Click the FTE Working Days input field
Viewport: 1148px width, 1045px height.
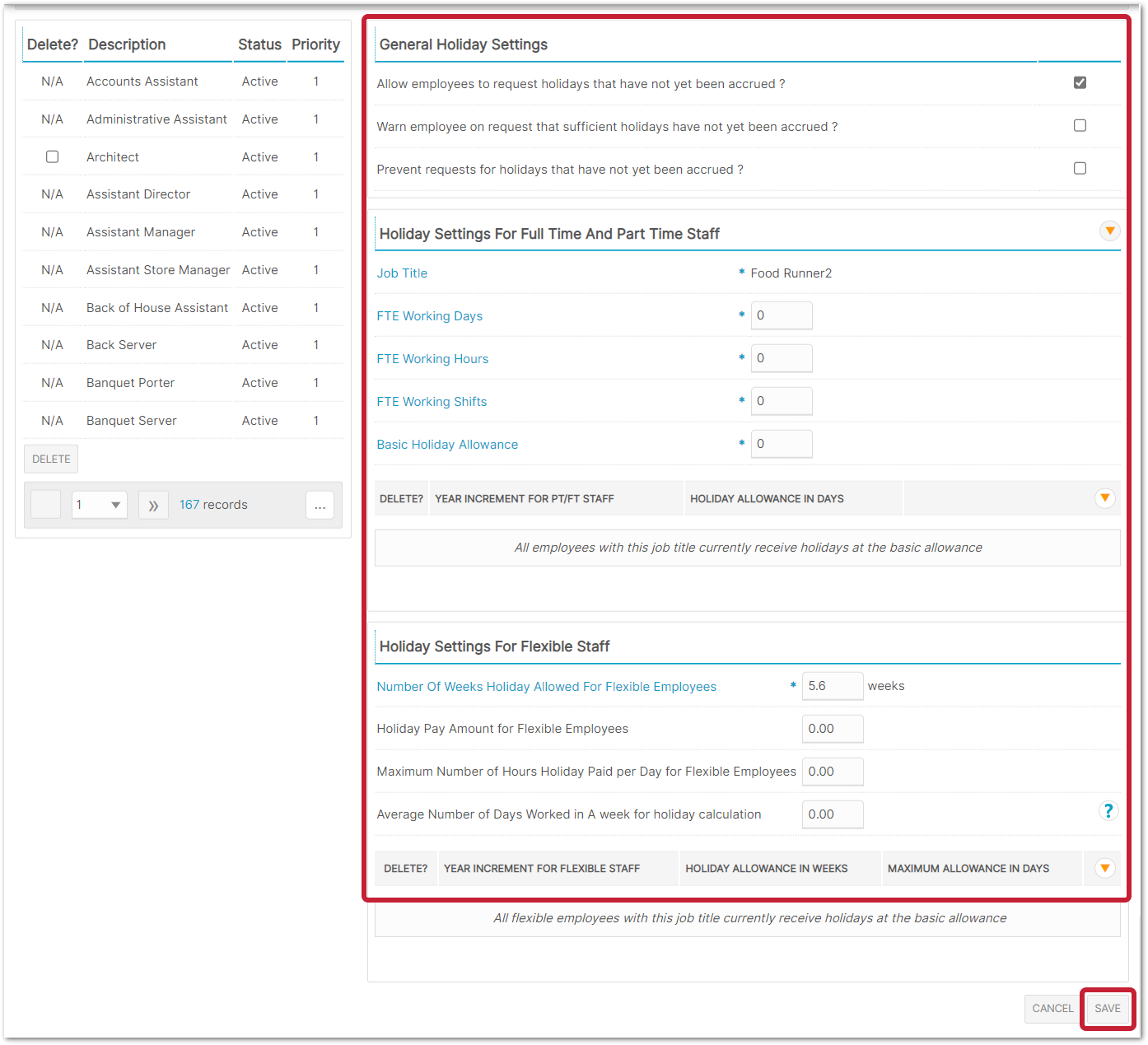pos(781,316)
